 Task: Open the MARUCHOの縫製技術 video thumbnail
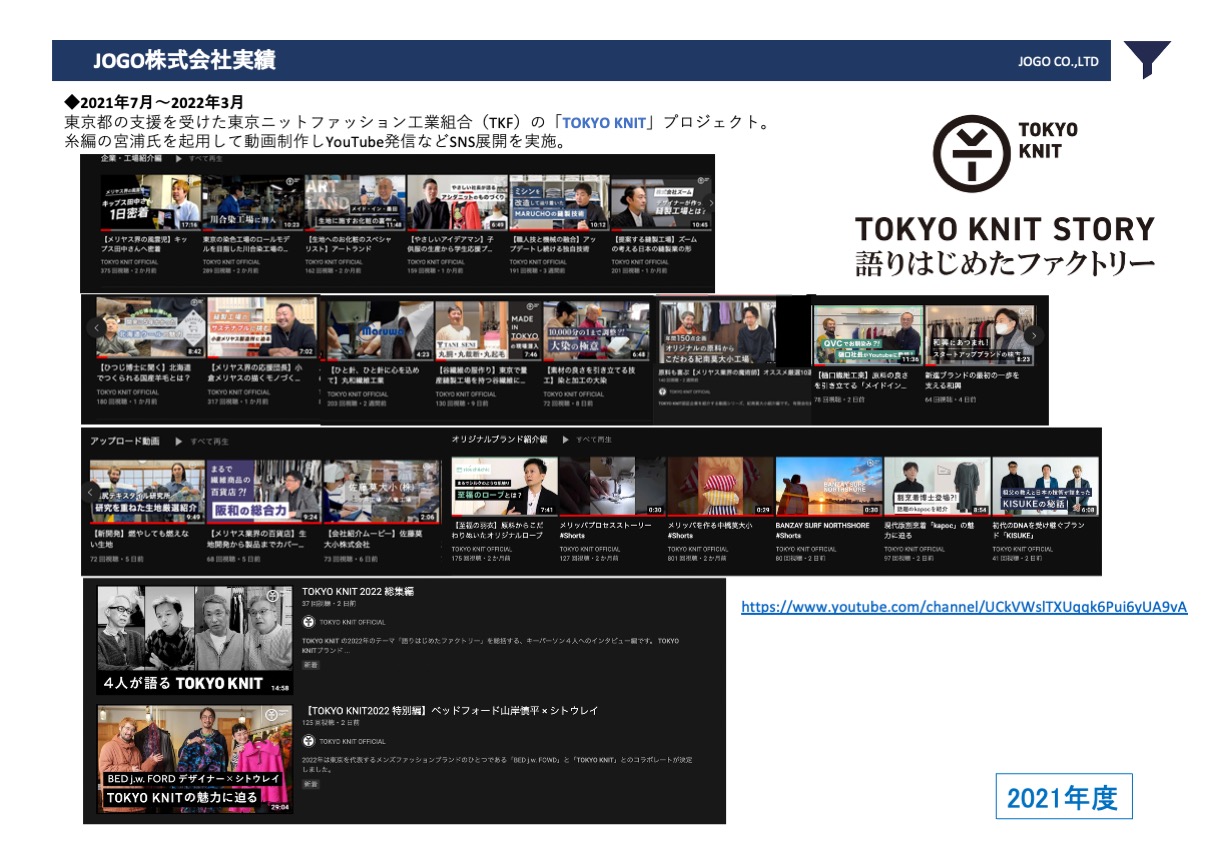559,204
